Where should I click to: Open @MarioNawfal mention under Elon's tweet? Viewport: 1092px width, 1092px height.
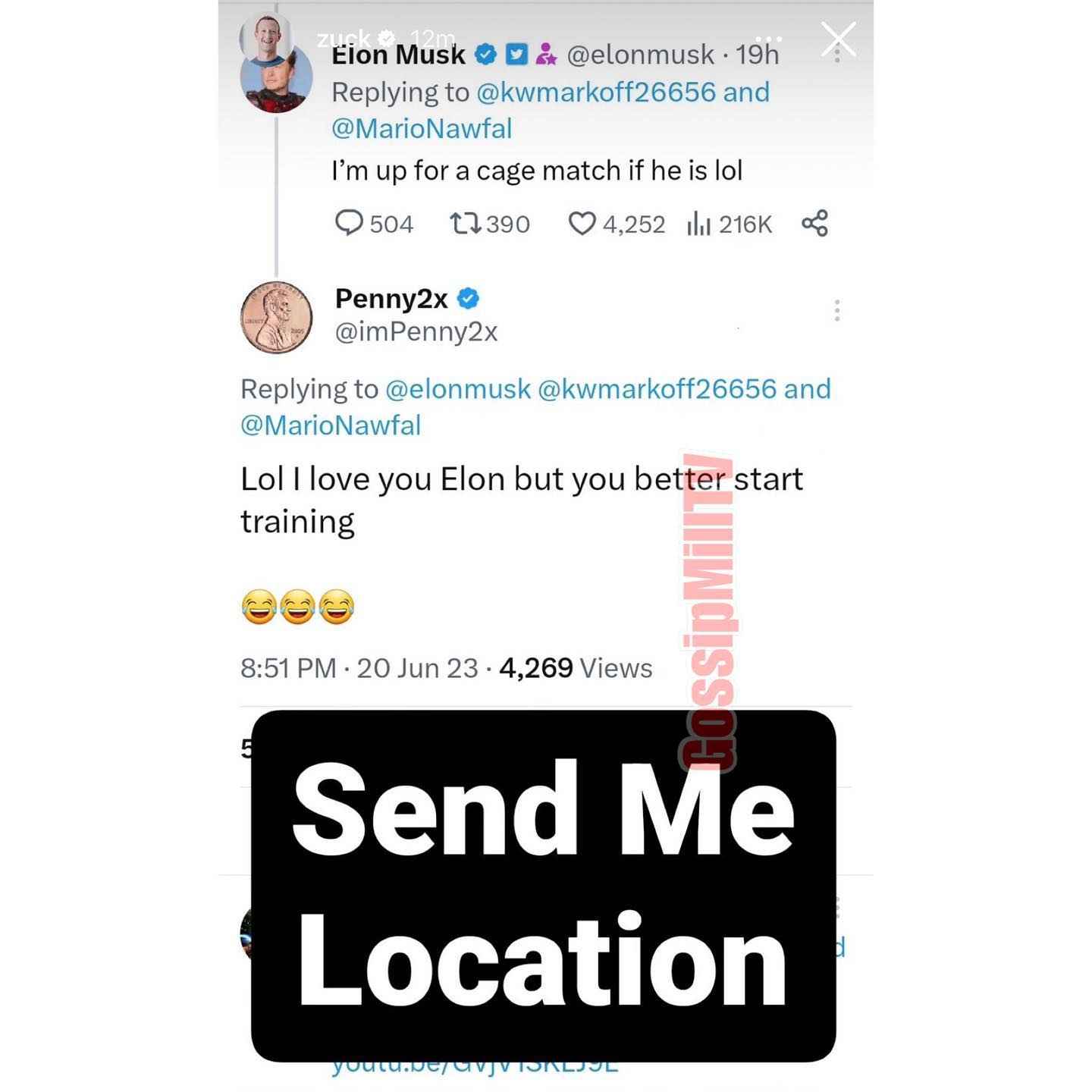422,128
